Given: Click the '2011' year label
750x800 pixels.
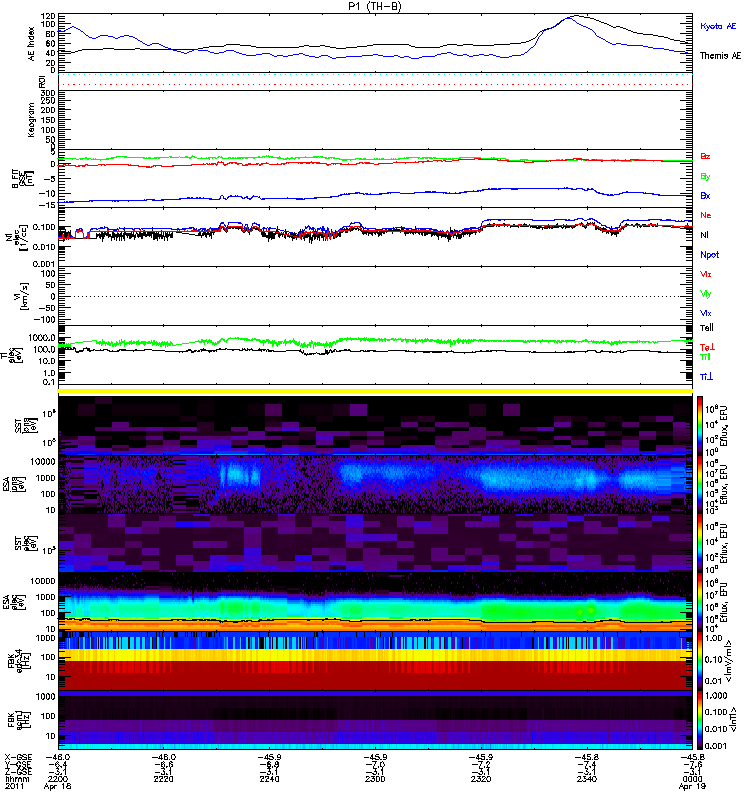Looking at the screenshot, I should [14, 786].
